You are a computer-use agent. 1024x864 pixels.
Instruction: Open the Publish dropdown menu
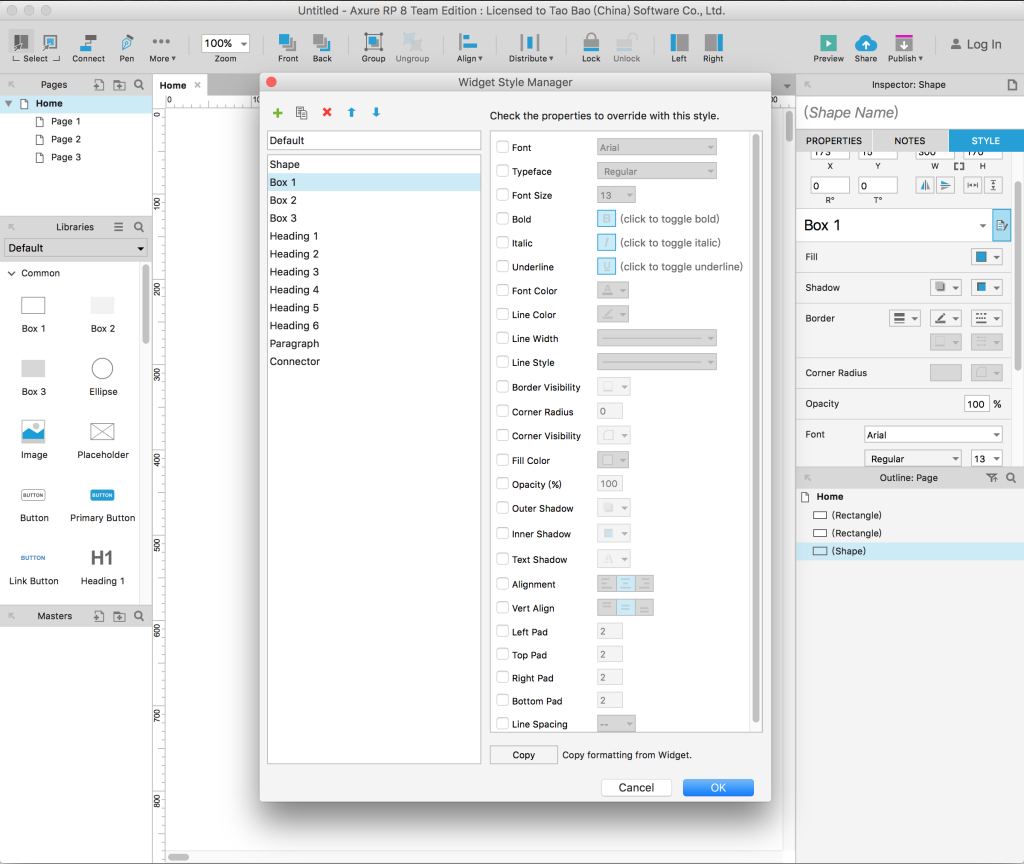click(905, 48)
